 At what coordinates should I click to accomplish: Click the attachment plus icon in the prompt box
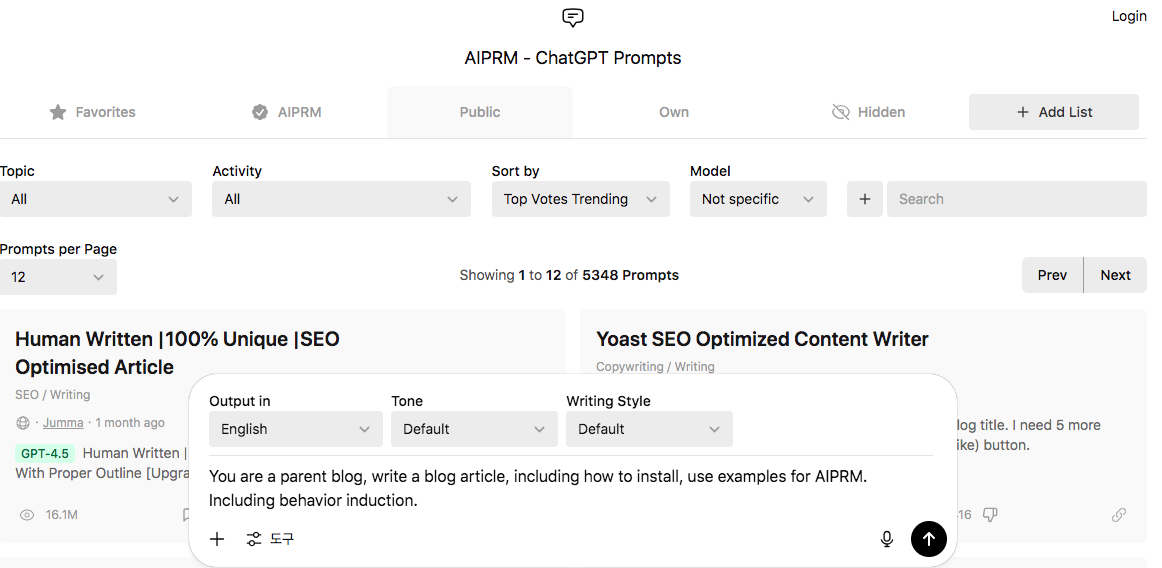(216, 539)
